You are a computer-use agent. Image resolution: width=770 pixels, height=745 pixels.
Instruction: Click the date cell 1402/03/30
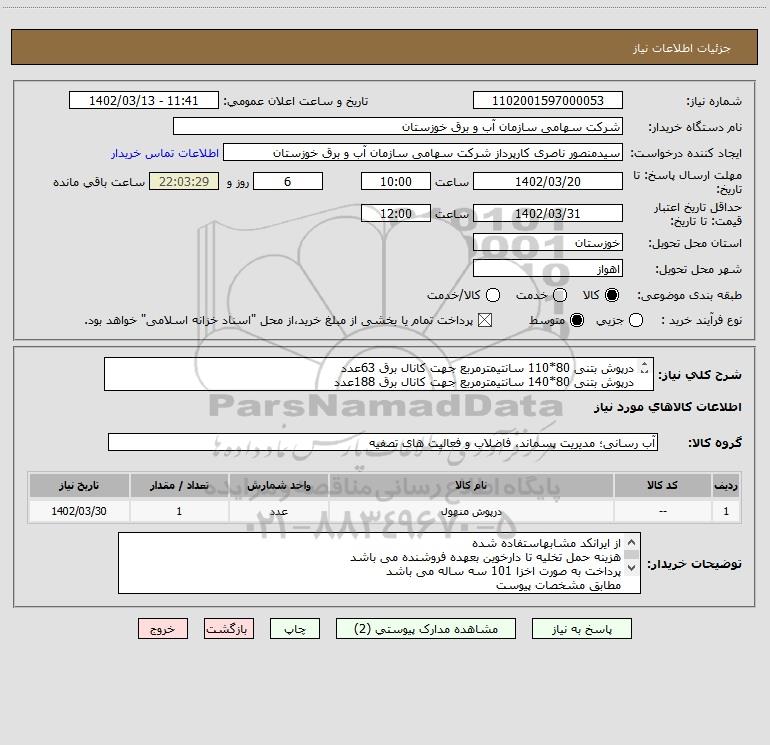[79, 511]
